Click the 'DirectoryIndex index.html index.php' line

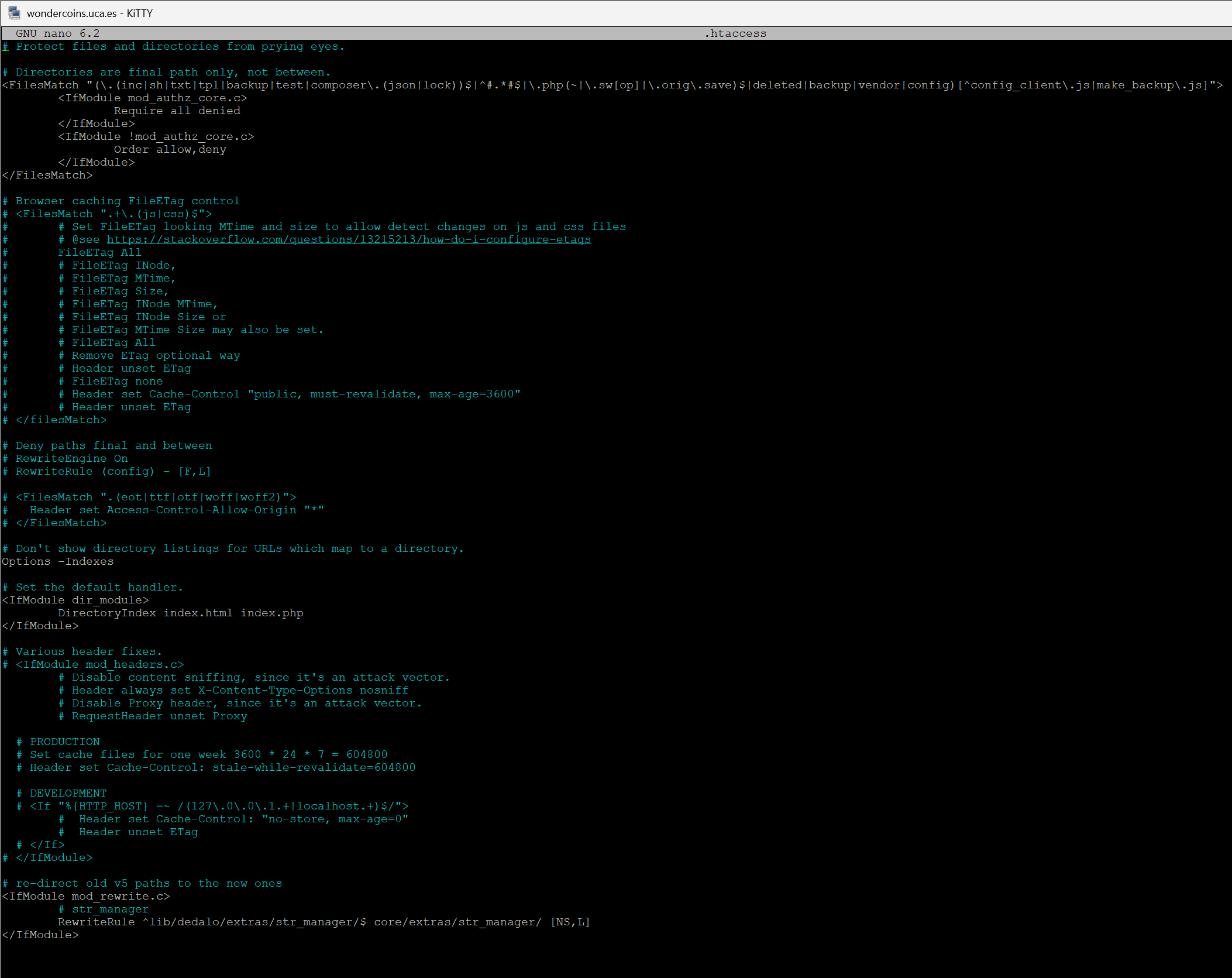pos(181,613)
